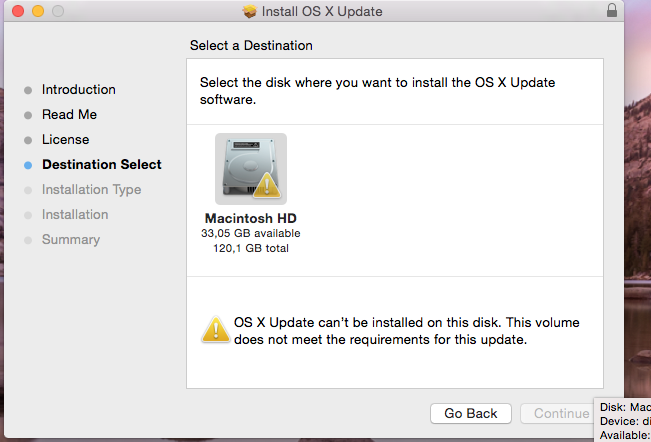Click the disk info tooltip at corner
This screenshot has height=442, width=651.
point(622,420)
